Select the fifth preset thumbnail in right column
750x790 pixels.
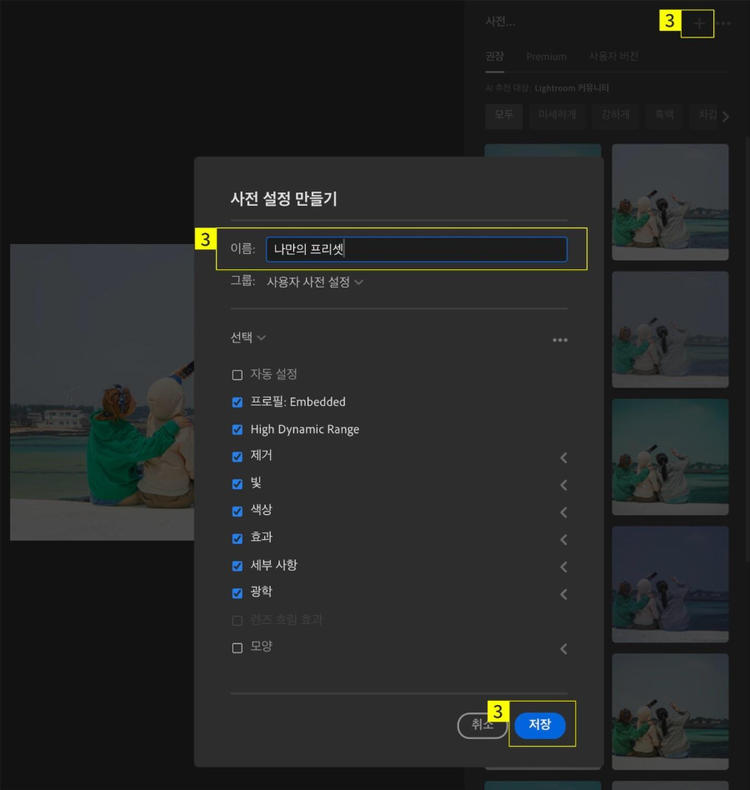tap(670, 712)
